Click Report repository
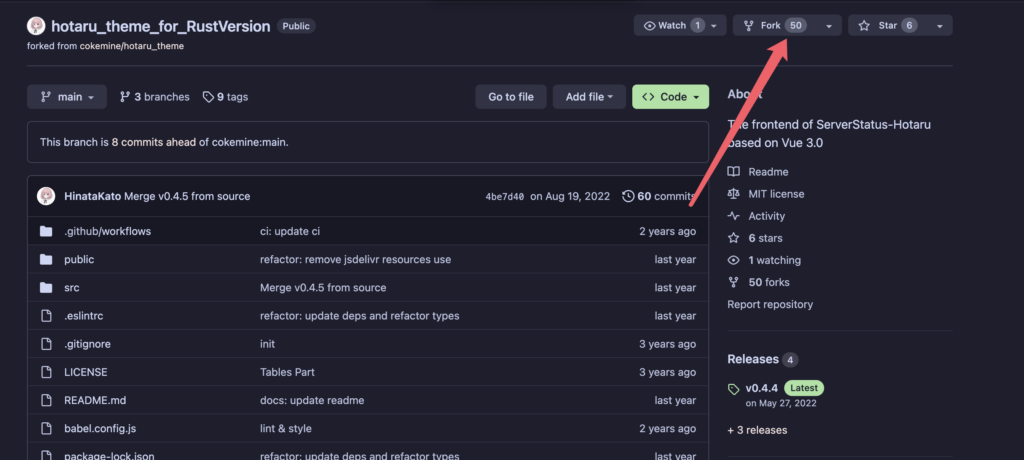1024x460 pixels. click(x=770, y=304)
